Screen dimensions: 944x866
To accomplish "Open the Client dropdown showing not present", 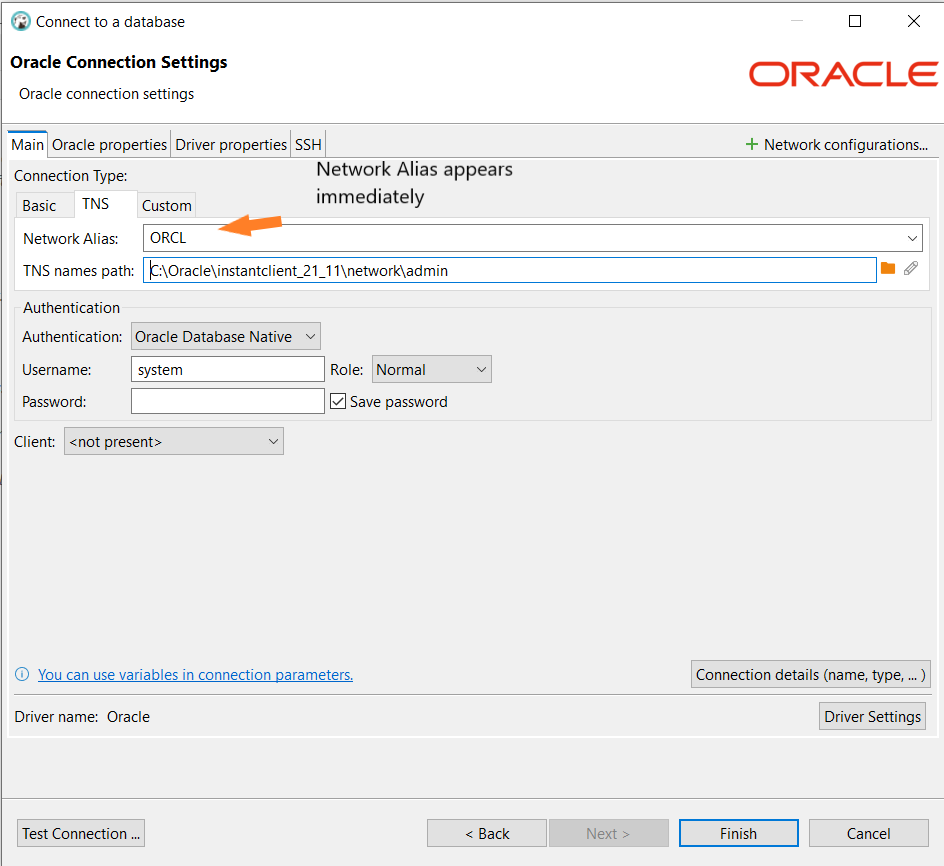I will (173, 441).
